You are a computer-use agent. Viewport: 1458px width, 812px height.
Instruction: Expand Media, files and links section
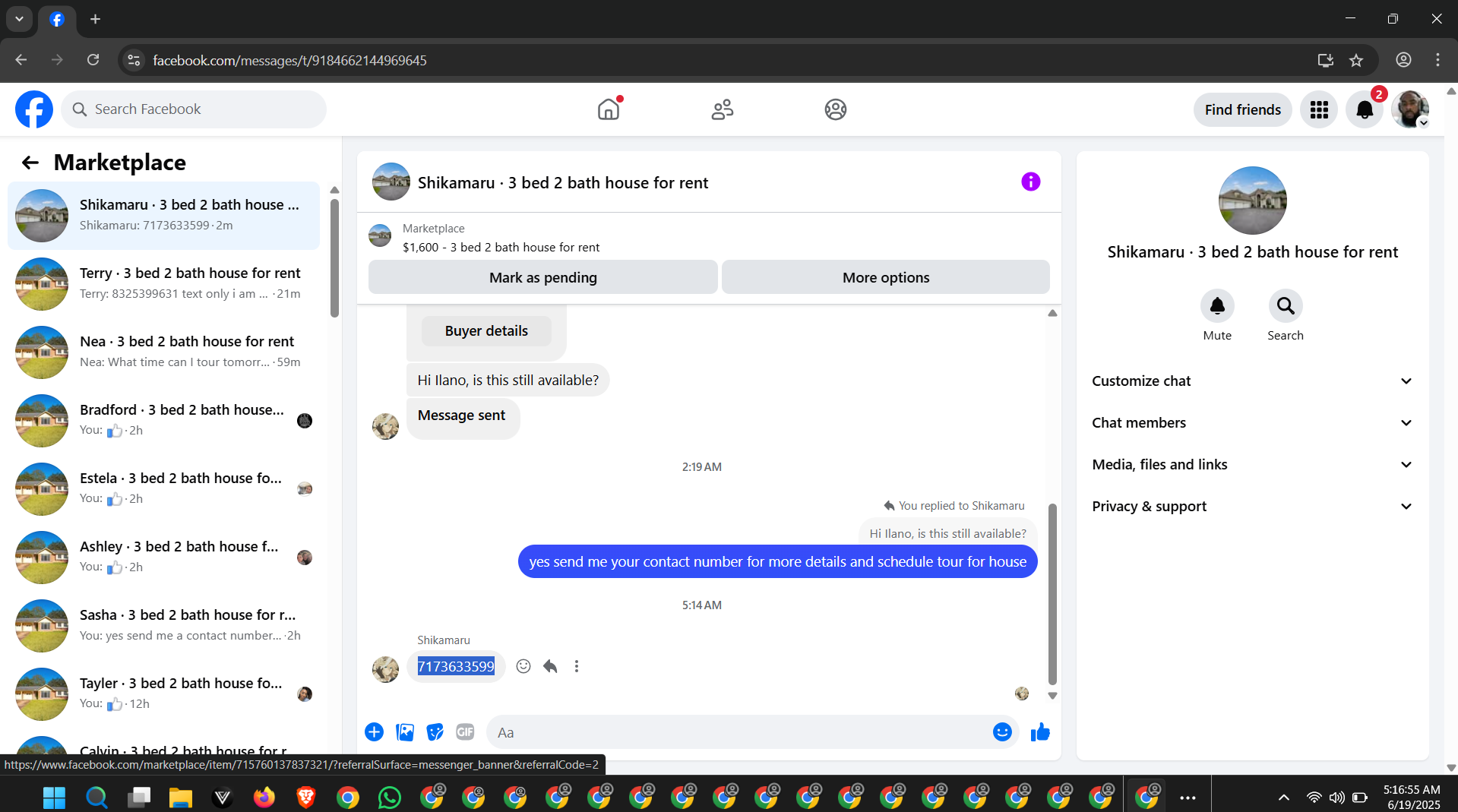[1252, 465]
